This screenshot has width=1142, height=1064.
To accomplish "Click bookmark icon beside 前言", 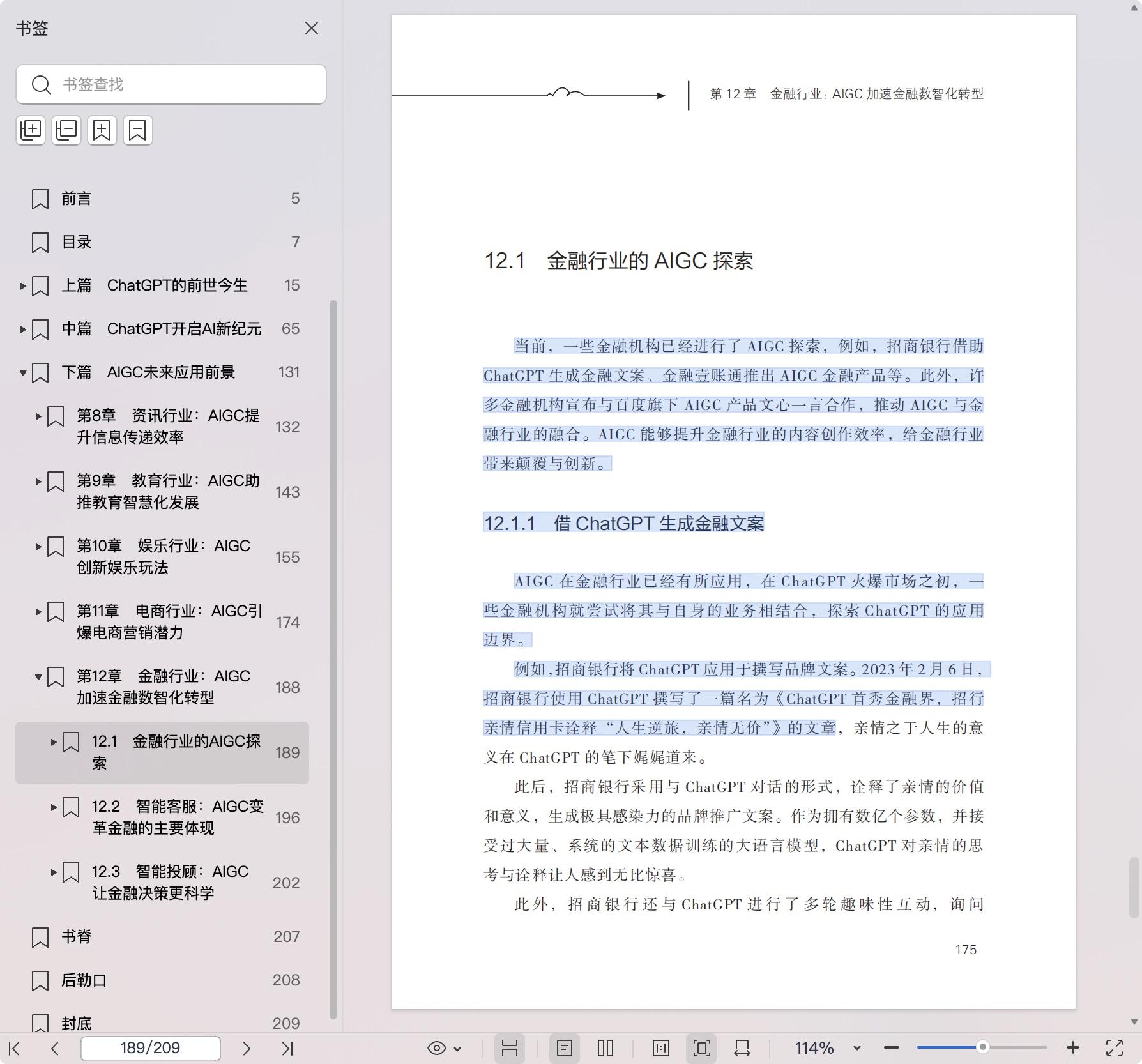I will coord(40,199).
